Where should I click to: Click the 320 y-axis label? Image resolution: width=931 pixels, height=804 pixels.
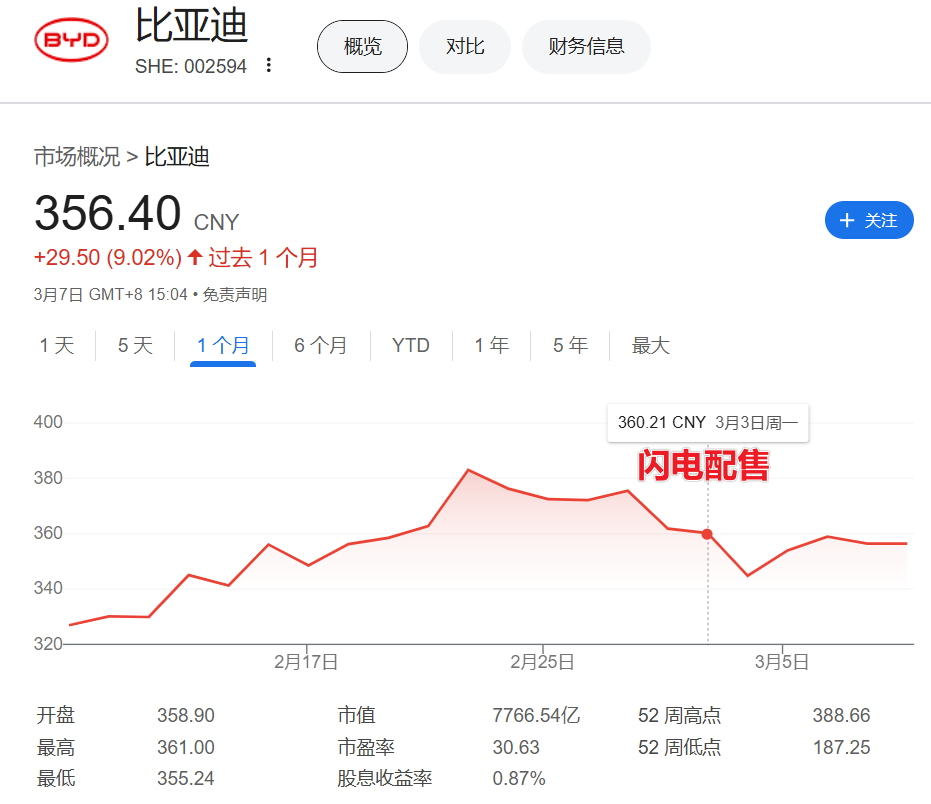click(48, 644)
